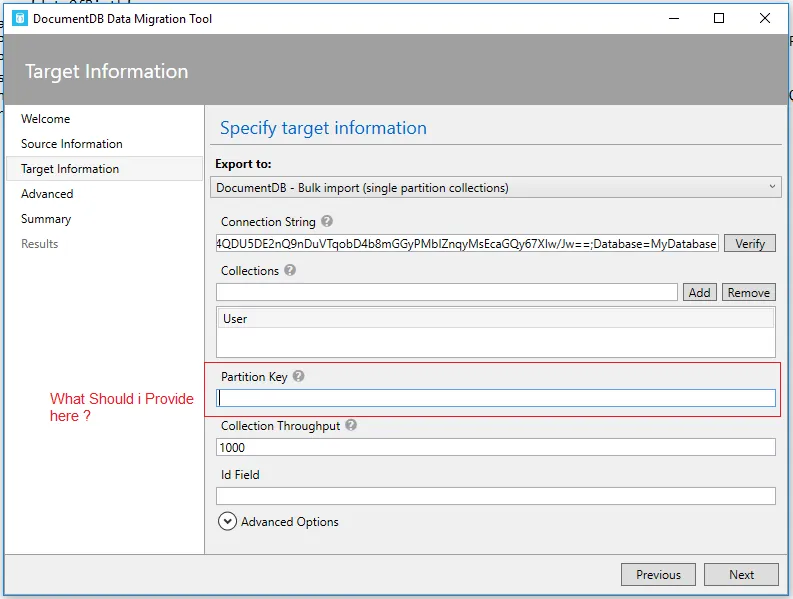Close the Data Migration Tool window
This screenshot has height=599, width=793.
[x=765, y=19]
